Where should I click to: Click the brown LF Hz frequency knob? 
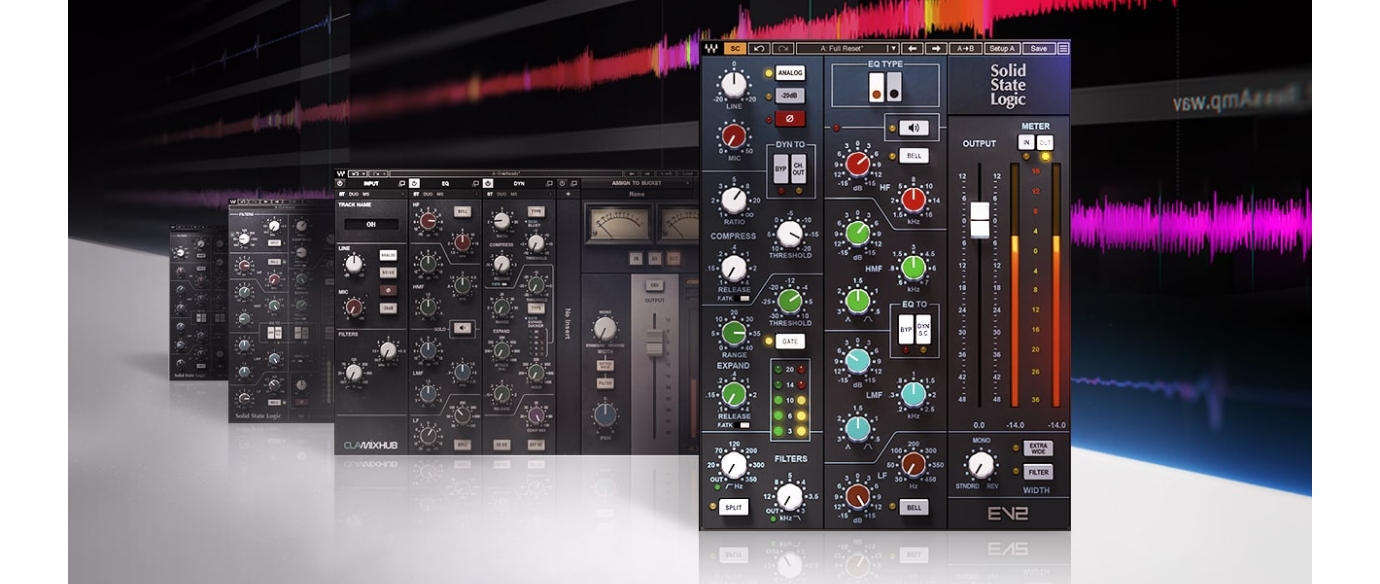click(913, 463)
